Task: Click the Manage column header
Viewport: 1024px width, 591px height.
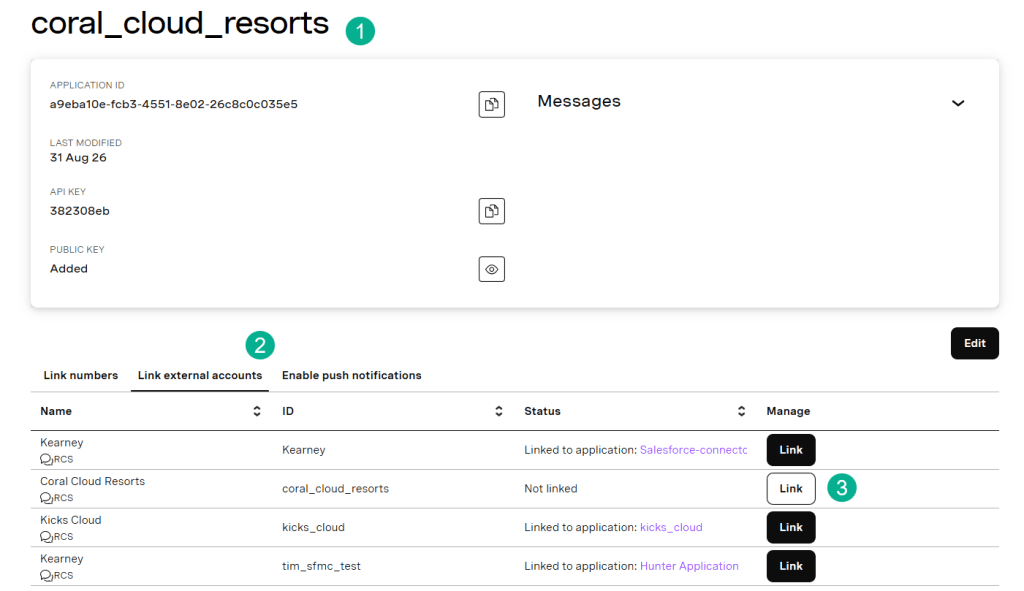Action: [x=788, y=411]
